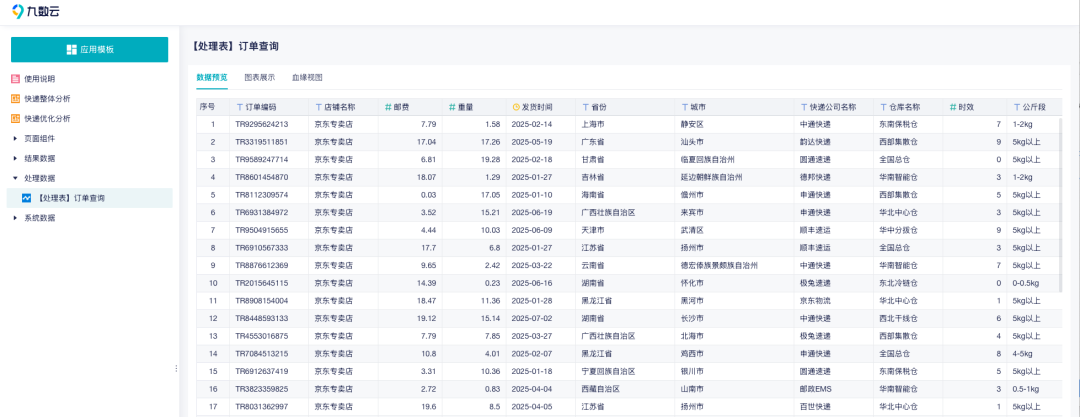Click the 德邦快递 courier cell
The height and width of the screenshot is (417, 1080).
pos(815,177)
